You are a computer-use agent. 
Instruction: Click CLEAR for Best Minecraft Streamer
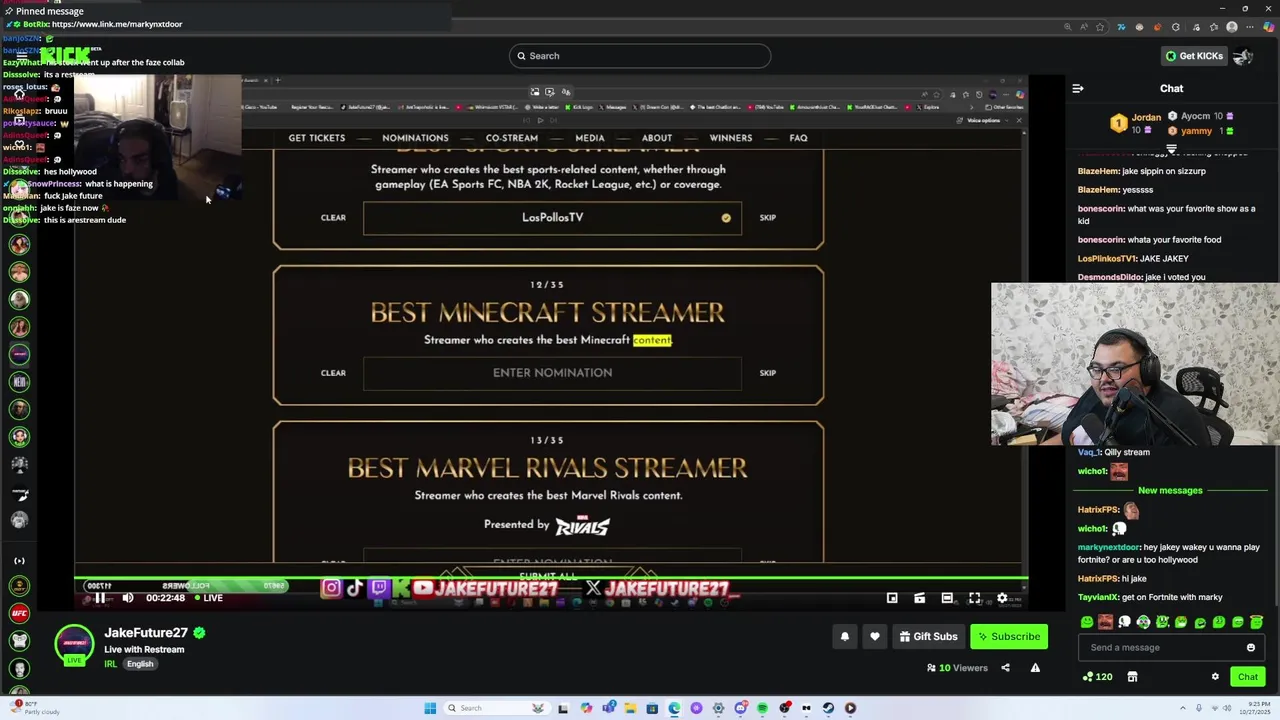tap(333, 373)
